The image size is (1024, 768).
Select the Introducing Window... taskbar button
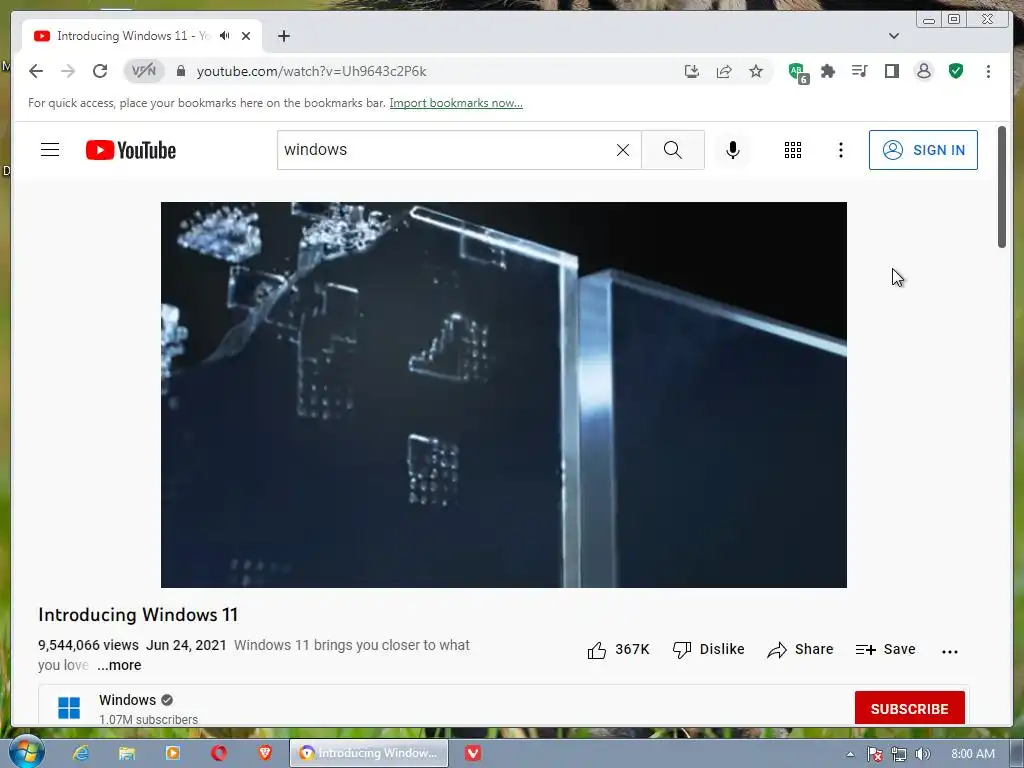pyautogui.click(x=369, y=753)
